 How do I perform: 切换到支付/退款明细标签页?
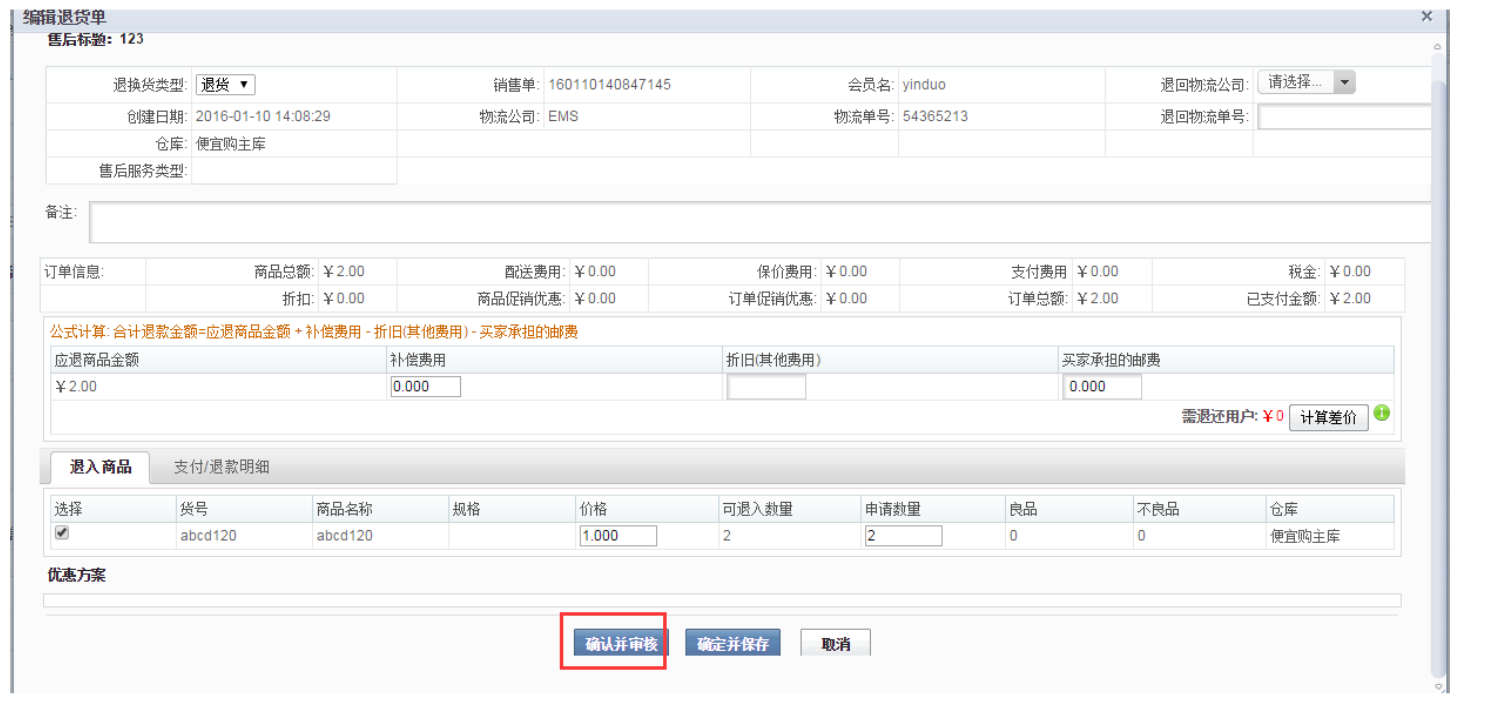click(x=224, y=465)
